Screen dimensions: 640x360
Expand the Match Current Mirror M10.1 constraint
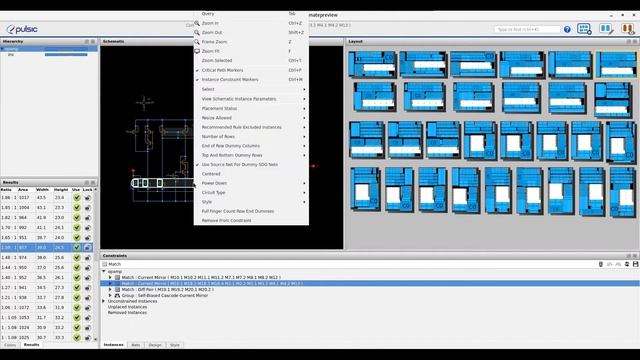(110, 278)
